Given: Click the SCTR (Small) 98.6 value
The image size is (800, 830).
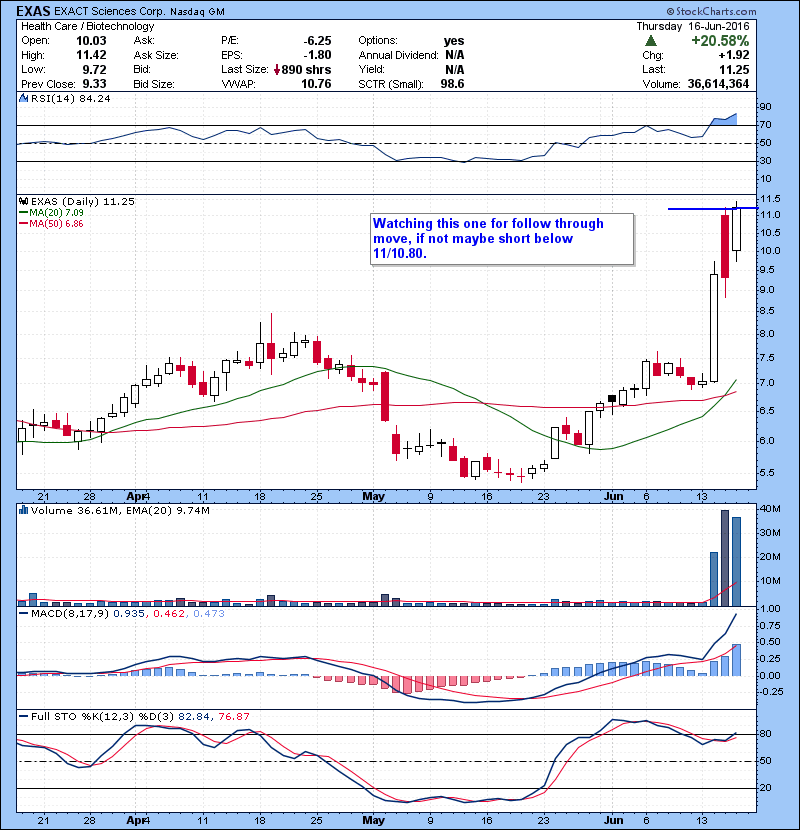Looking at the screenshot, I should pos(452,84).
